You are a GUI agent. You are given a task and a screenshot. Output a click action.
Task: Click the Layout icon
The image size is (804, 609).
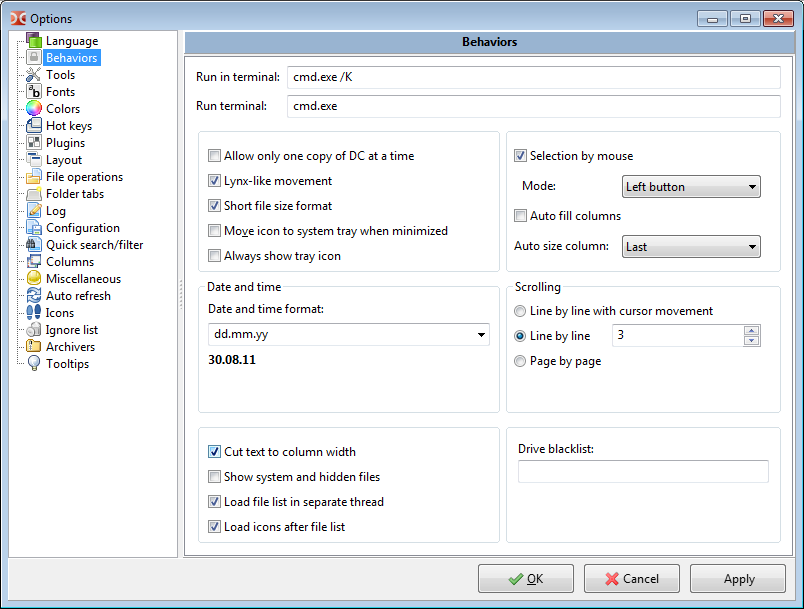tap(34, 159)
